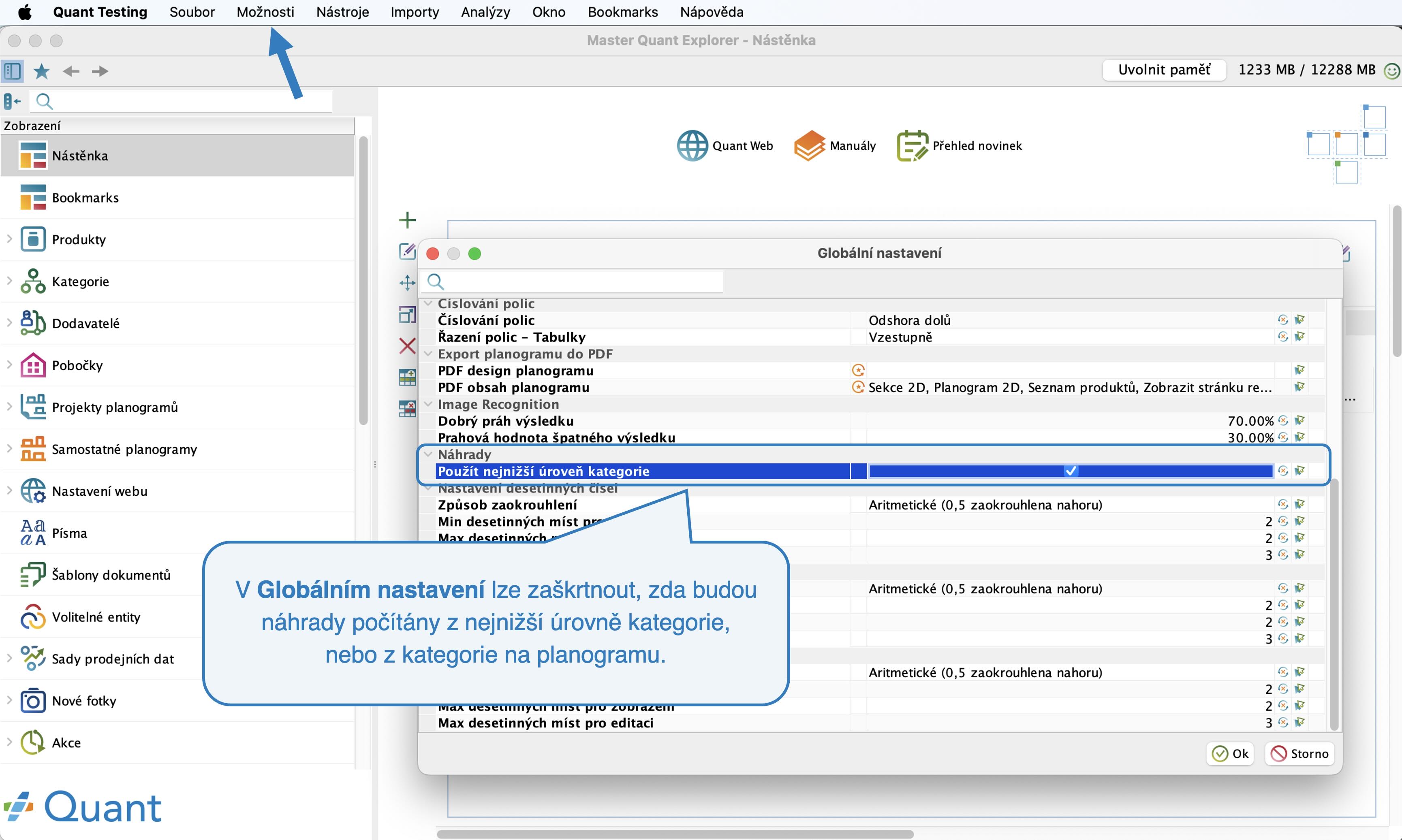Click the Uvolnit paměť button
The width and height of the screenshot is (1402, 840).
click(x=1164, y=70)
